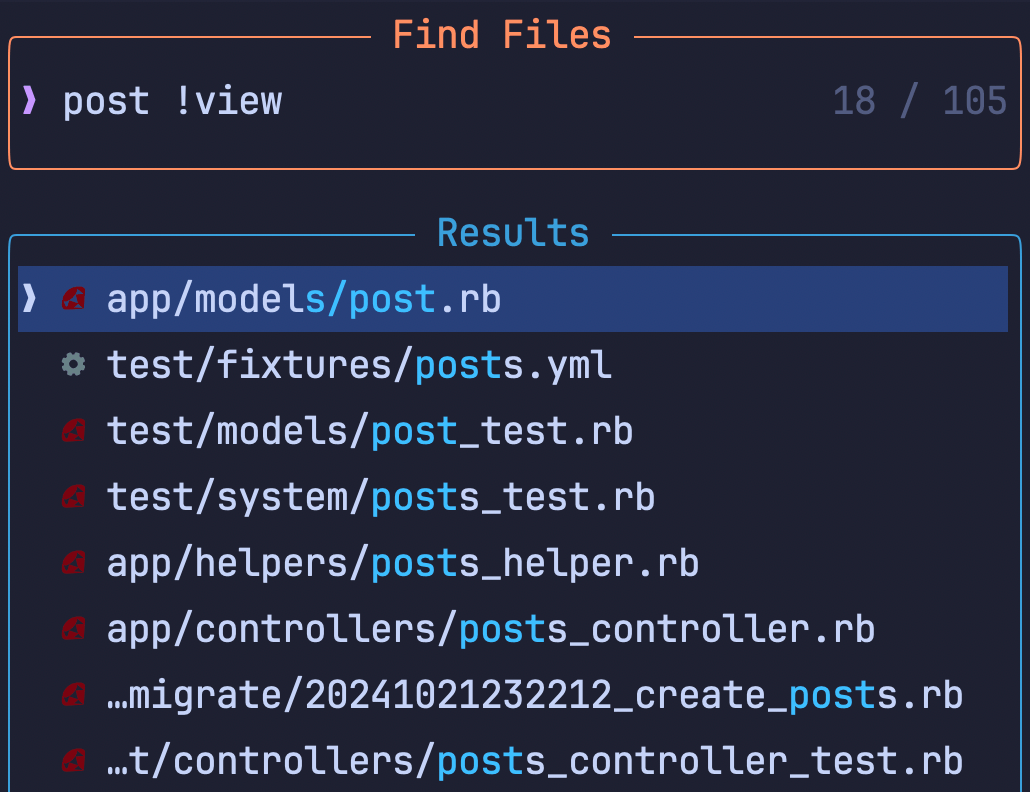Select app/models/post.rb result
The height and width of the screenshot is (792, 1030).
[304, 299]
